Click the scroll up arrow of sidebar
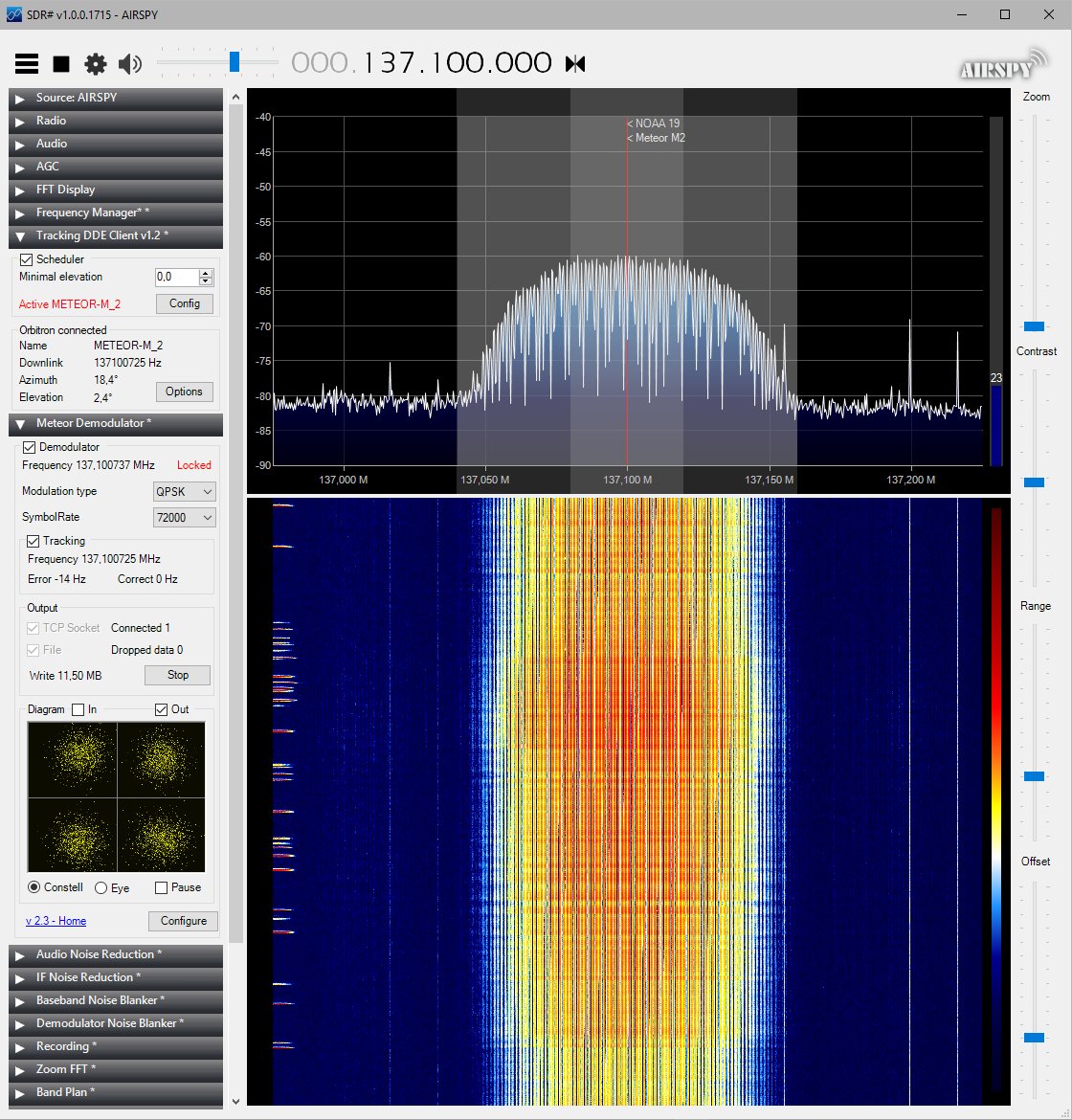 coord(236,97)
